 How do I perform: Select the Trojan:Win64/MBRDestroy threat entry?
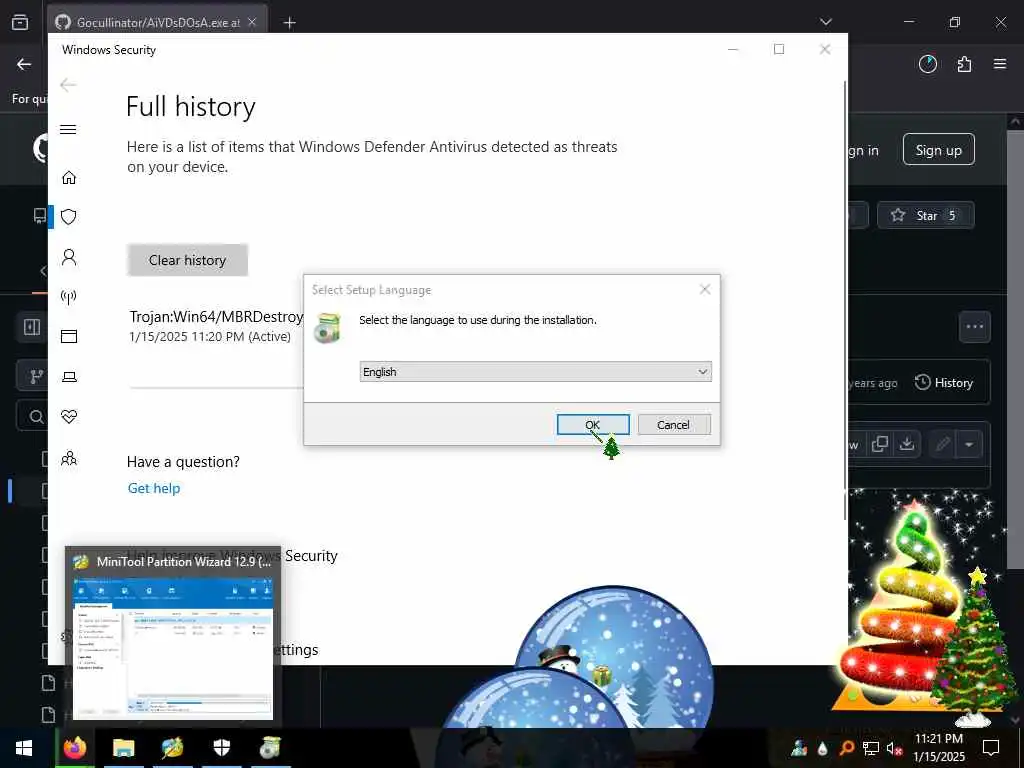[216, 326]
